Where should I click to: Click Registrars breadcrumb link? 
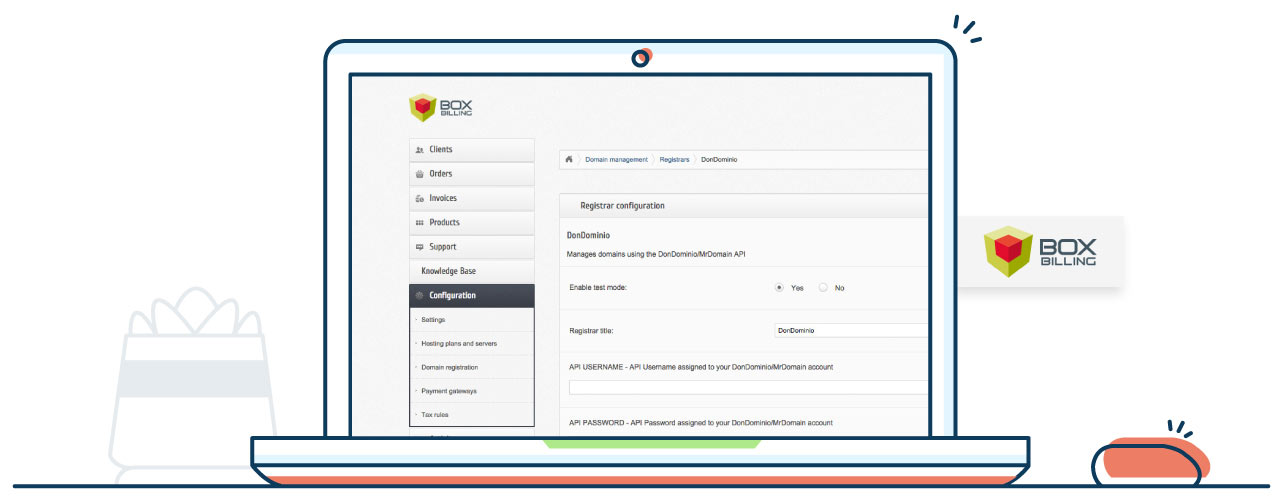[x=674, y=159]
